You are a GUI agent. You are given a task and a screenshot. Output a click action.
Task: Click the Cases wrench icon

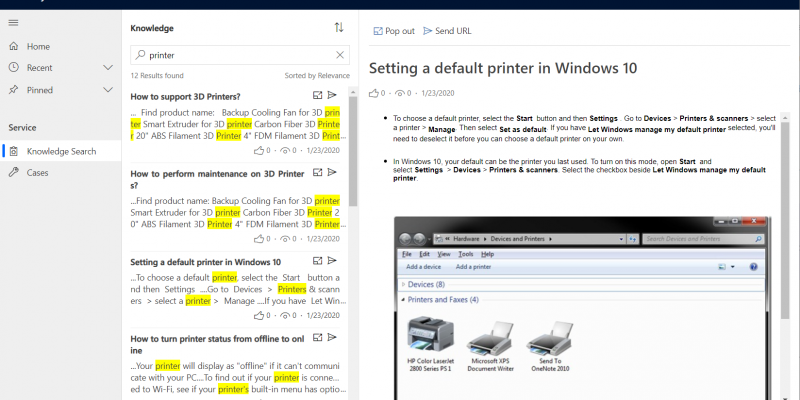[14, 172]
